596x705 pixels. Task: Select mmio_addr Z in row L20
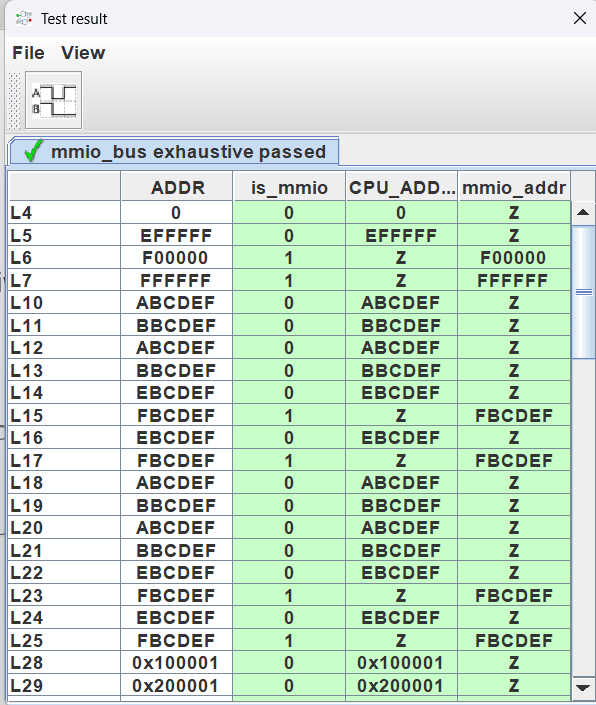point(514,527)
